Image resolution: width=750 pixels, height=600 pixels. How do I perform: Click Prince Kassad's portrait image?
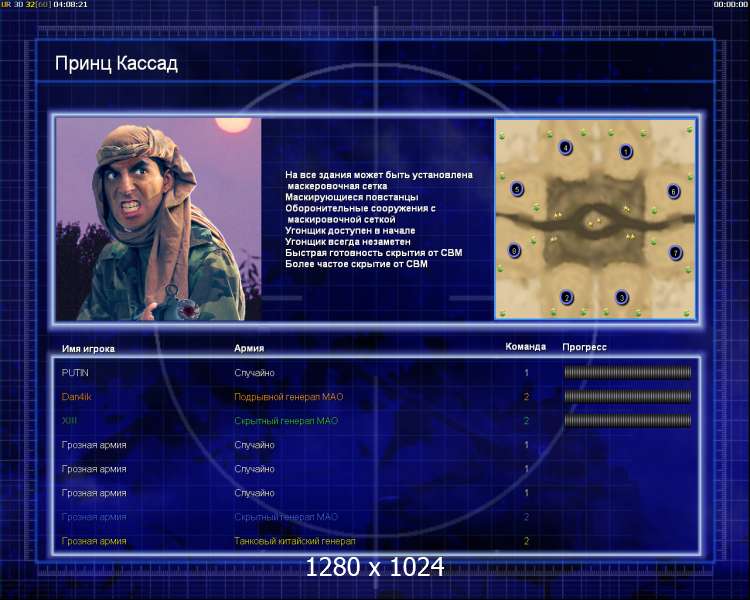pos(158,219)
